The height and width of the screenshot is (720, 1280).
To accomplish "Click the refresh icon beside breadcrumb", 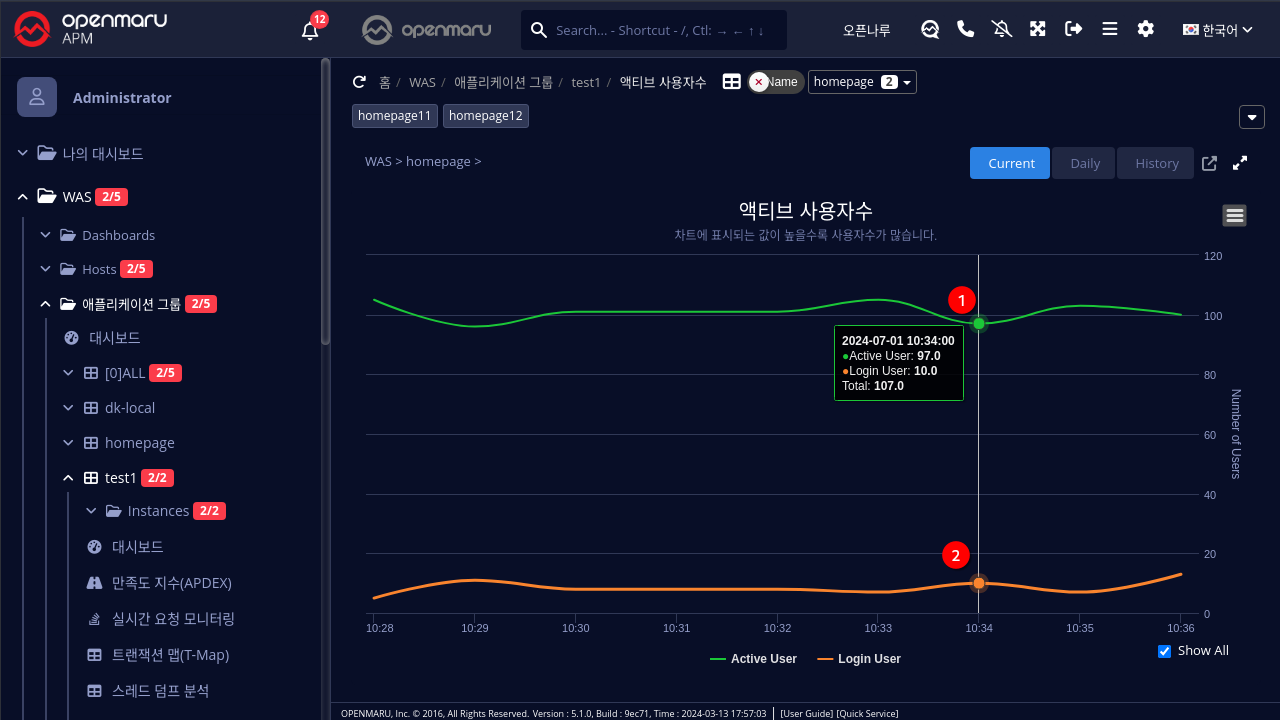I will tap(360, 82).
